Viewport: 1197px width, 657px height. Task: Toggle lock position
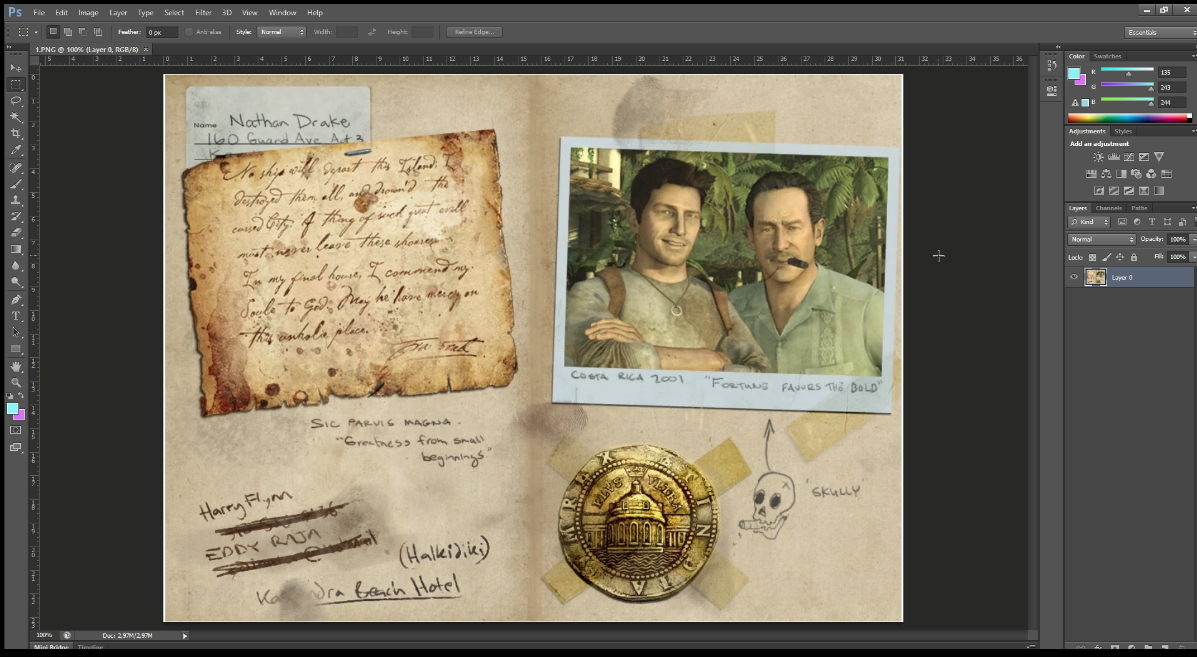click(x=1120, y=257)
